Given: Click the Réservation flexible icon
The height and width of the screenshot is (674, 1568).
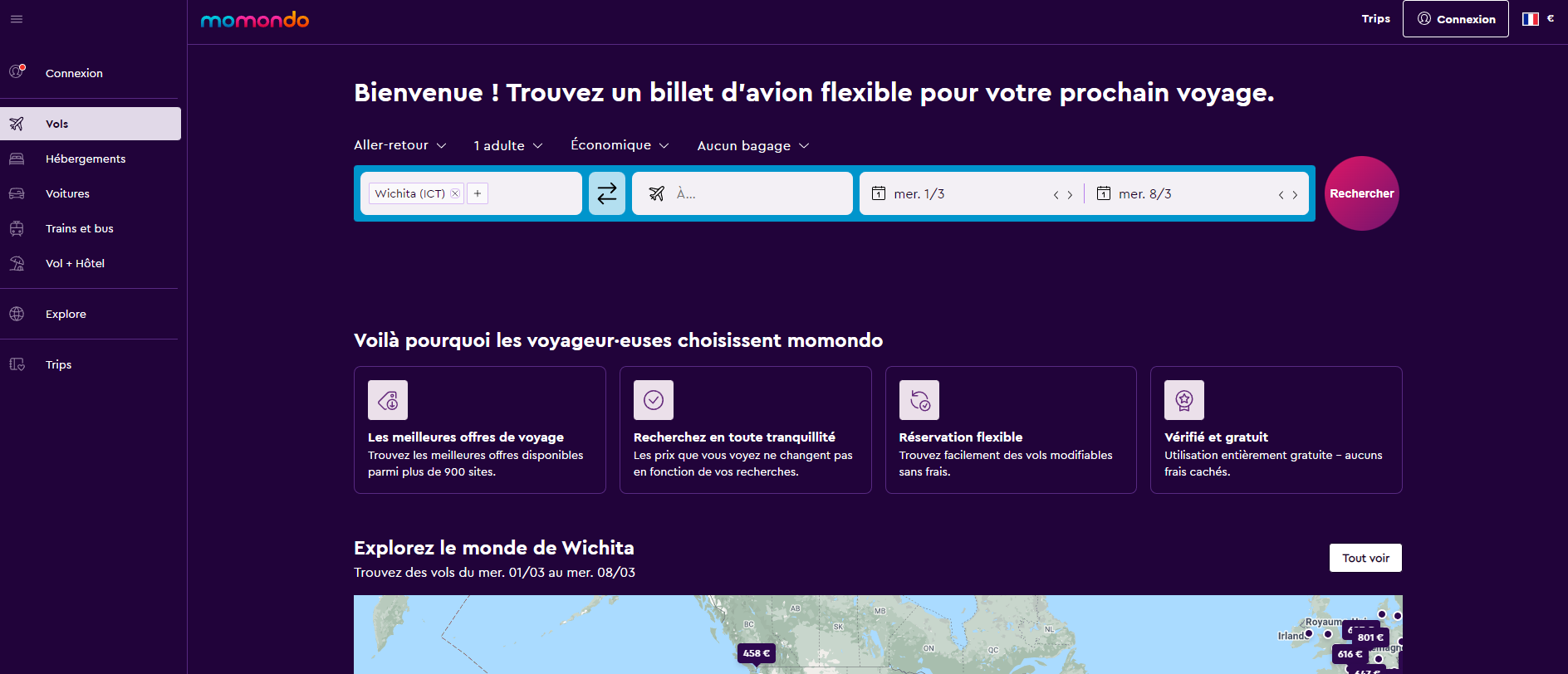Looking at the screenshot, I should (919, 400).
